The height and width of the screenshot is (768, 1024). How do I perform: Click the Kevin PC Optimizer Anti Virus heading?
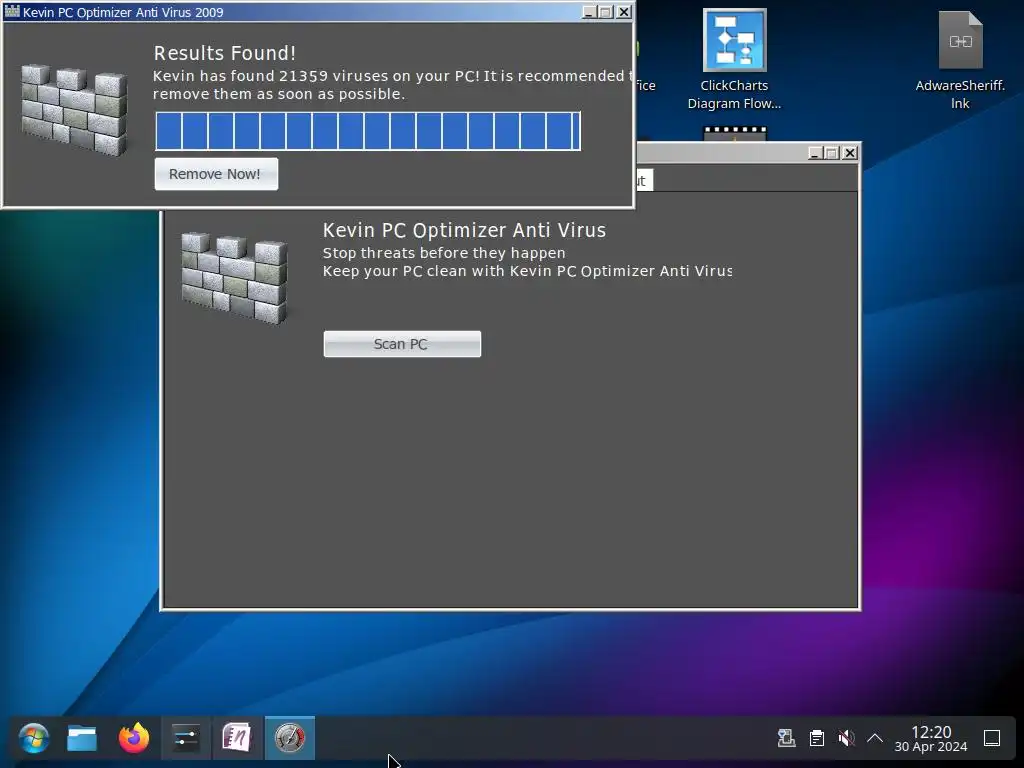(464, 230)
